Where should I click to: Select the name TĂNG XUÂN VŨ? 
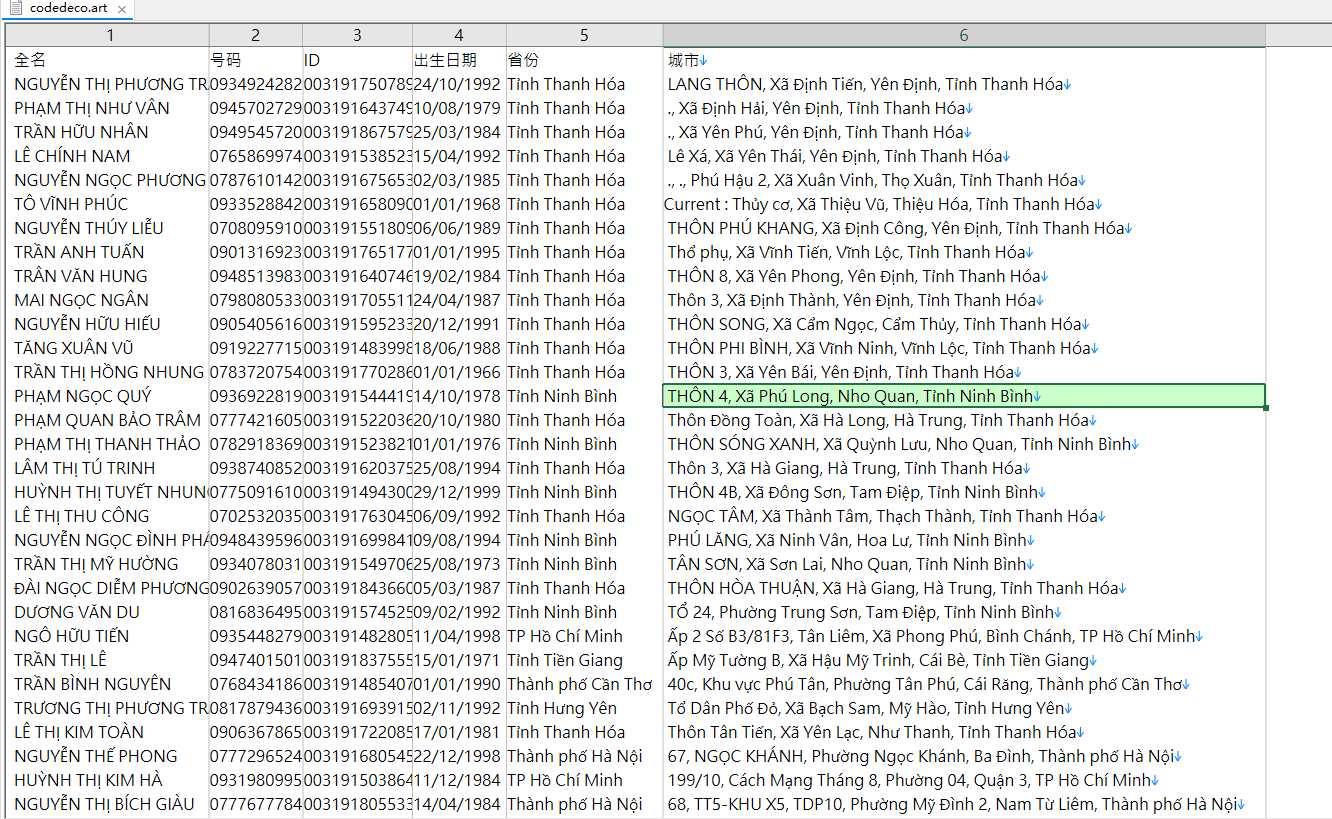click(74, 348)
